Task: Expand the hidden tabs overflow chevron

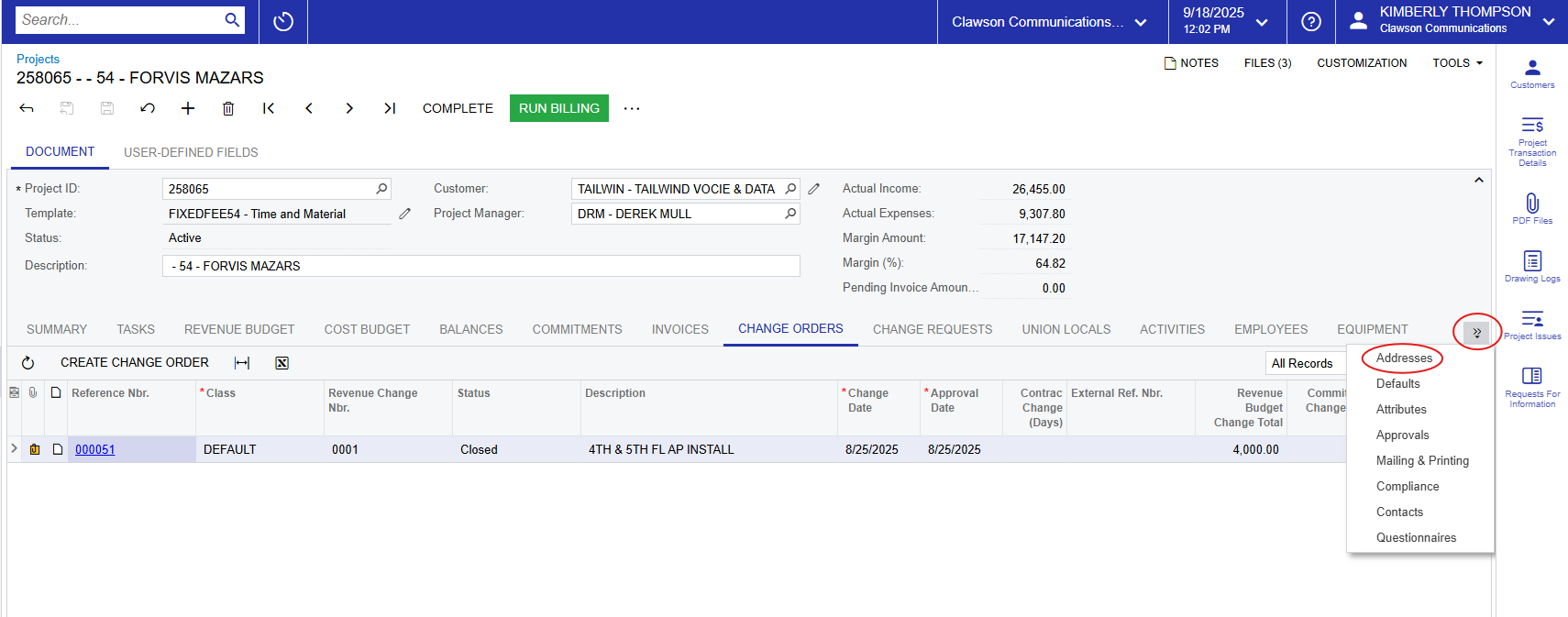Action: (x=1476, y=332)
